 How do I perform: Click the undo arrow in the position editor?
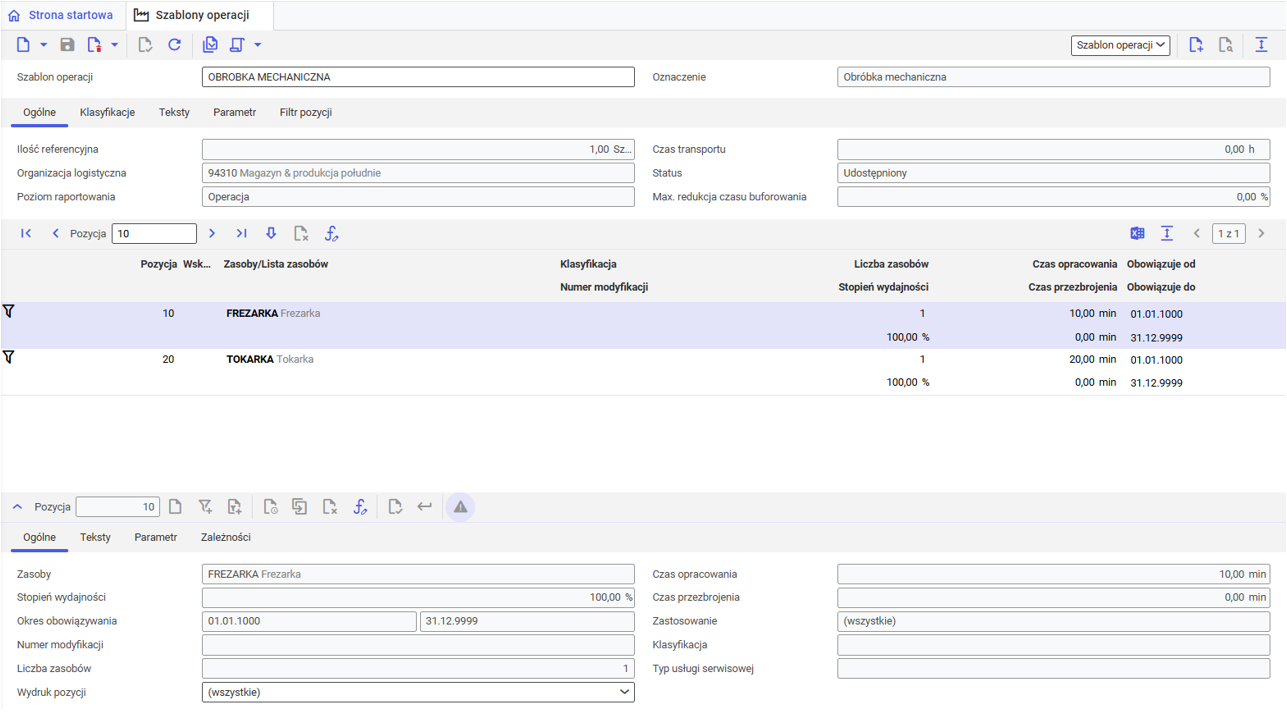[425, 507]
